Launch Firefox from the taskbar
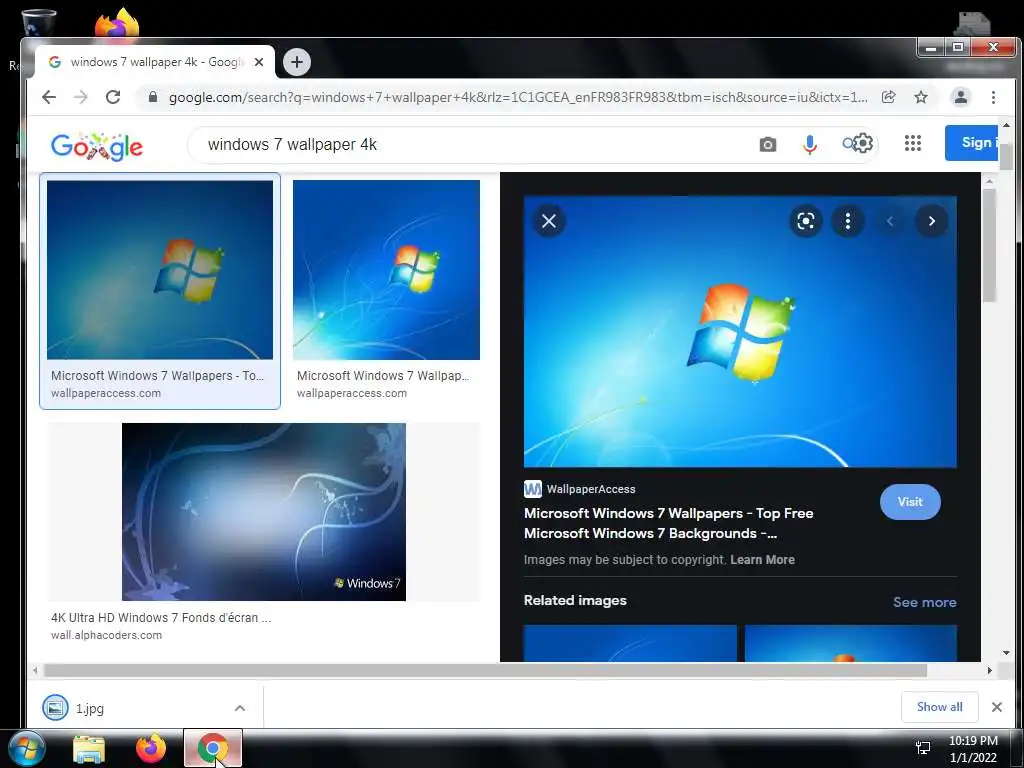Viewport: 1024px width, 768px height. (151, 749)
